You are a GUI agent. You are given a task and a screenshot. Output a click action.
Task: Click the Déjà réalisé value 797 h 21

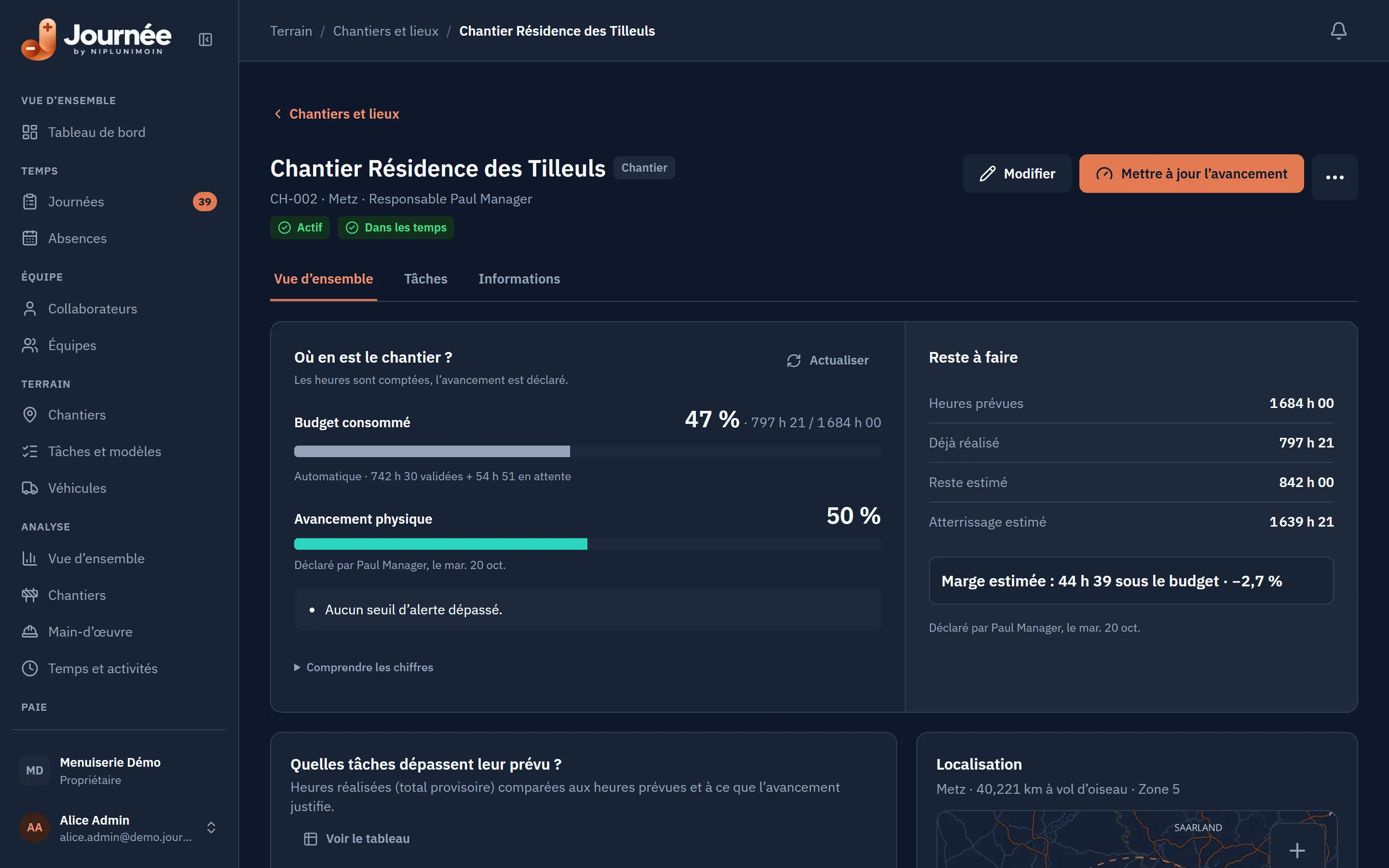1307,443
